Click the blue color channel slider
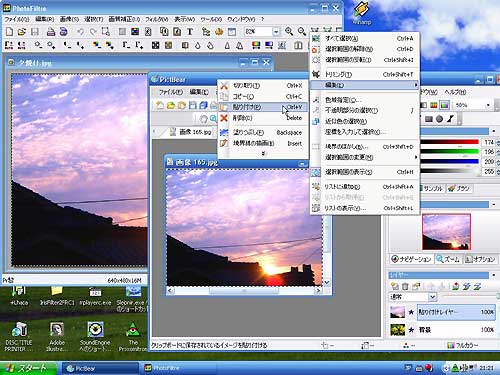The width and height of the screenshot is (500, 375). (449, 162)
